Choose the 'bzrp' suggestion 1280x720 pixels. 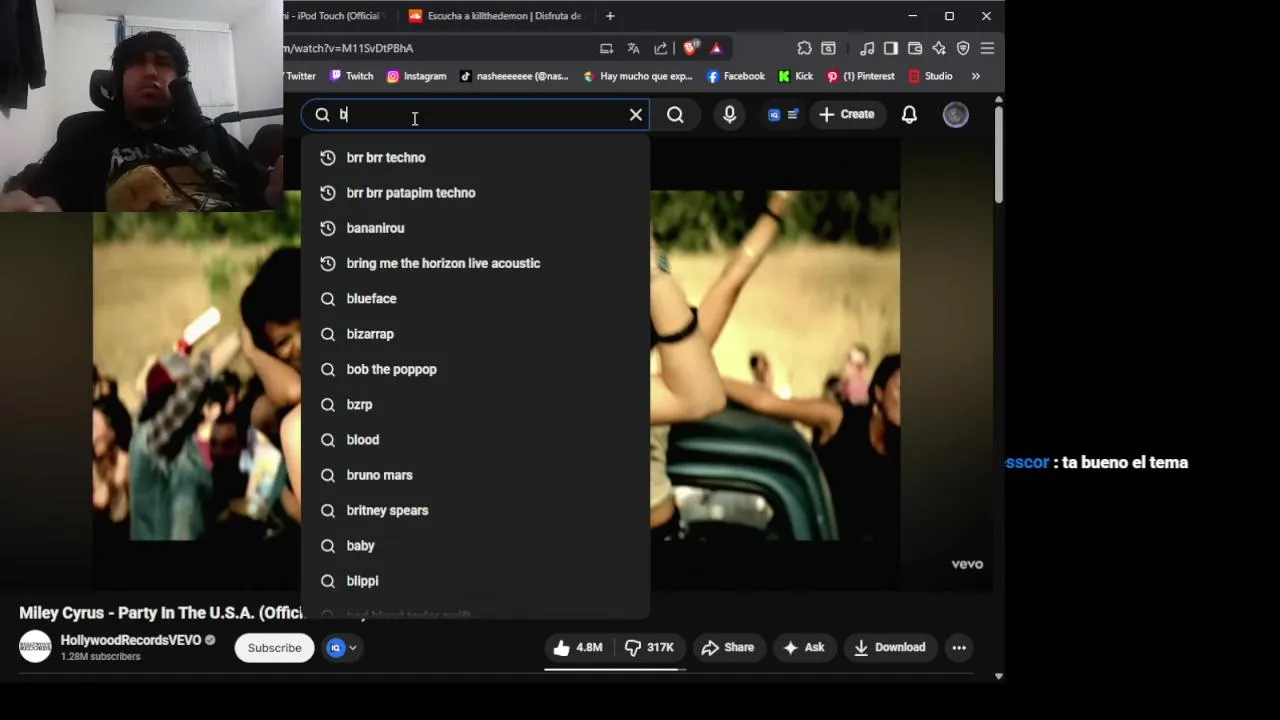(x=476, y=405)
